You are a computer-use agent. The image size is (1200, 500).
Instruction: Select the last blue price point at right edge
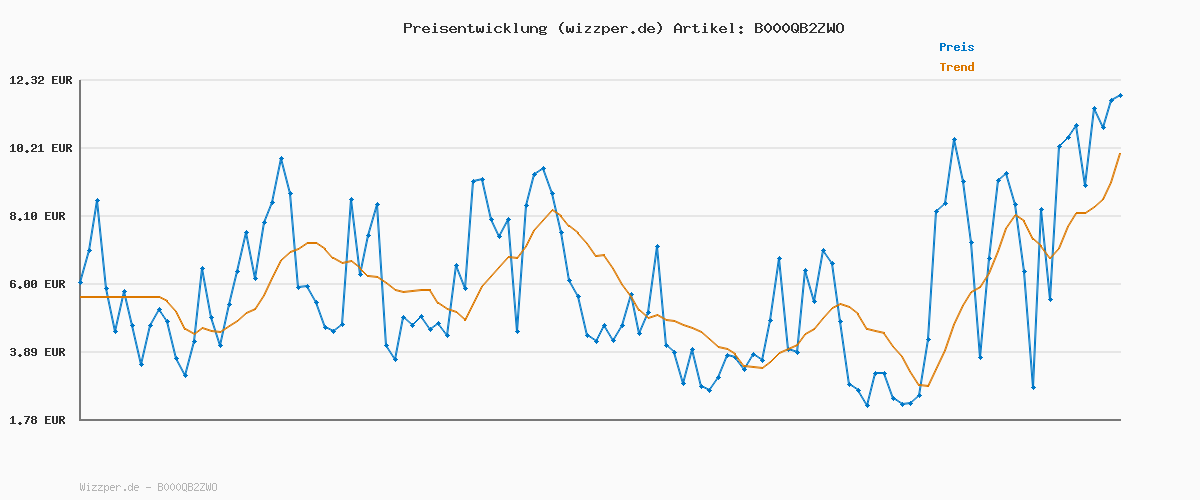[x=1120, y=95]
